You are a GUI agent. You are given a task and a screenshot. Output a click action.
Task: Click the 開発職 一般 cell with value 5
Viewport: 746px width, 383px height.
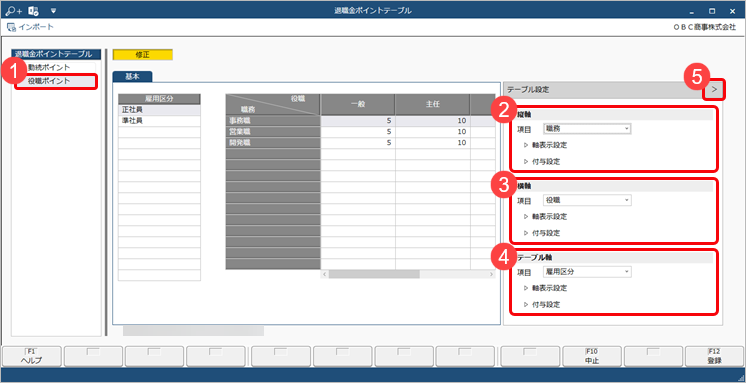[x=358, y=143]
